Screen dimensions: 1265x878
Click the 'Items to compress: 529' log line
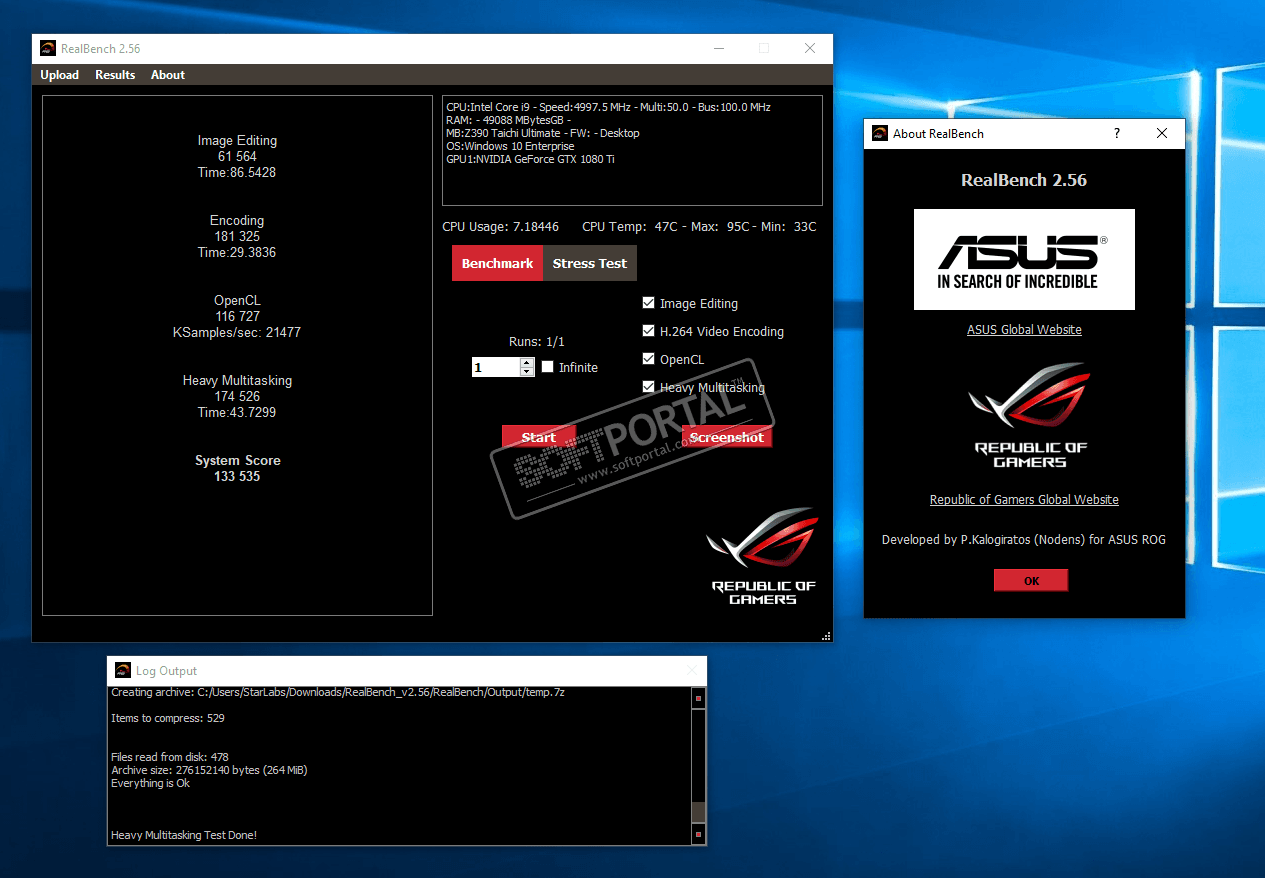pos(168,718)
